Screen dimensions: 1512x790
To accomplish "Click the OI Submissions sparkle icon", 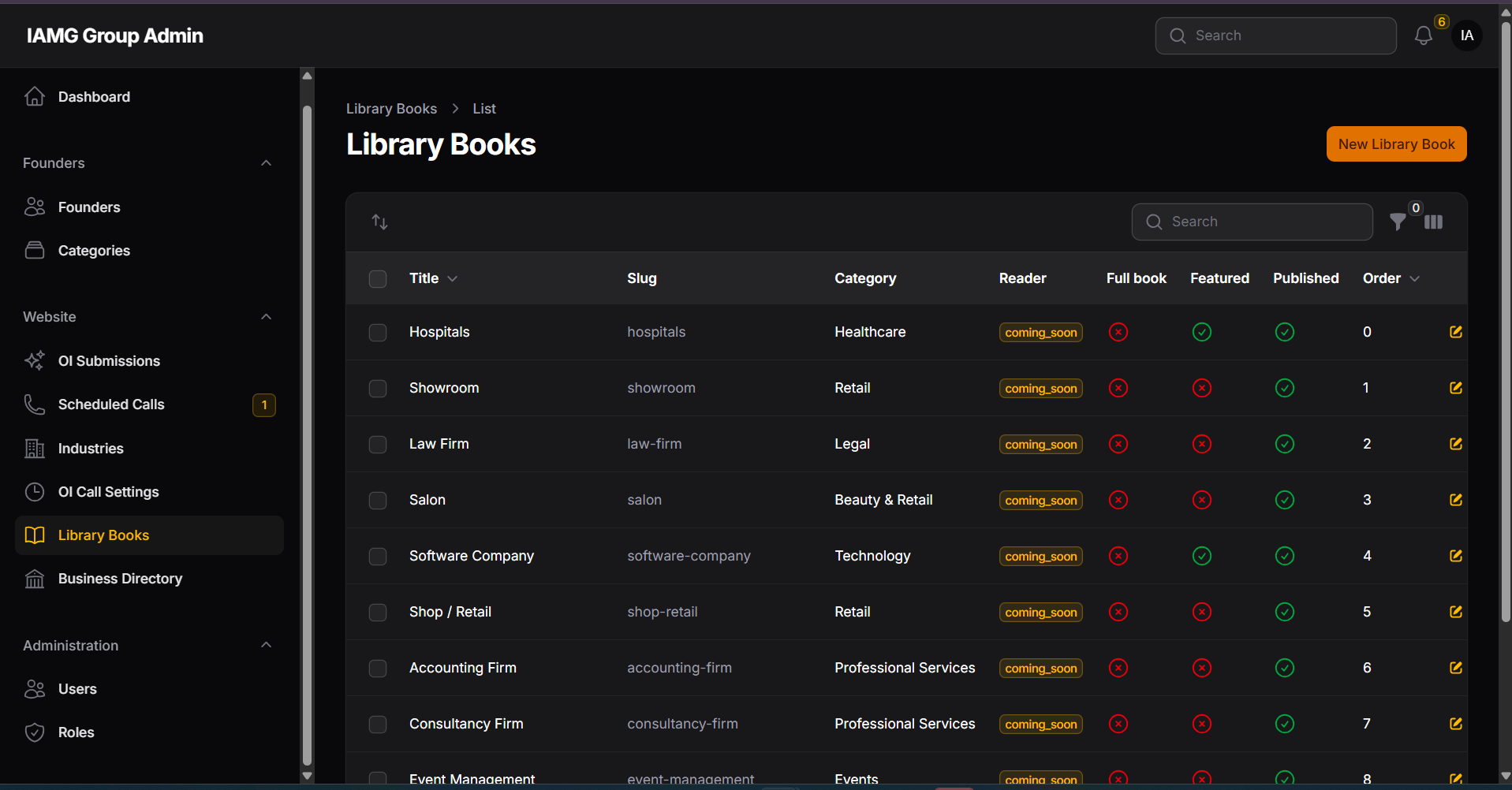I will 35,360.
